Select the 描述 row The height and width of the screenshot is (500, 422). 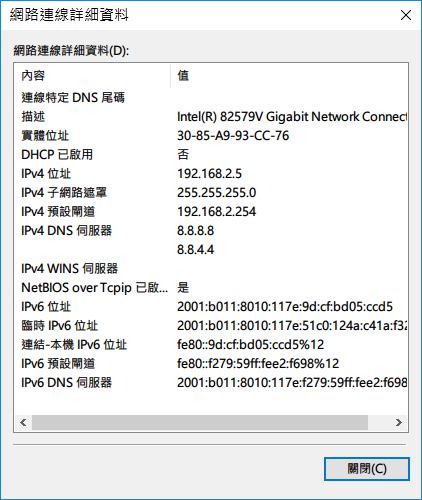click(211, 117)
